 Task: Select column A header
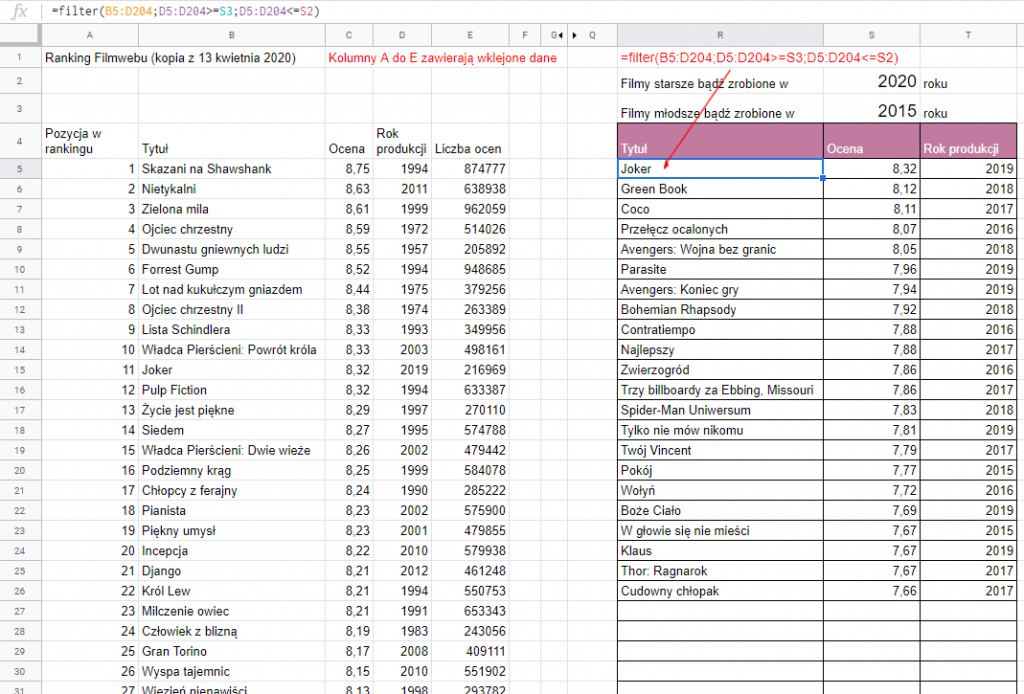(89, 35)
